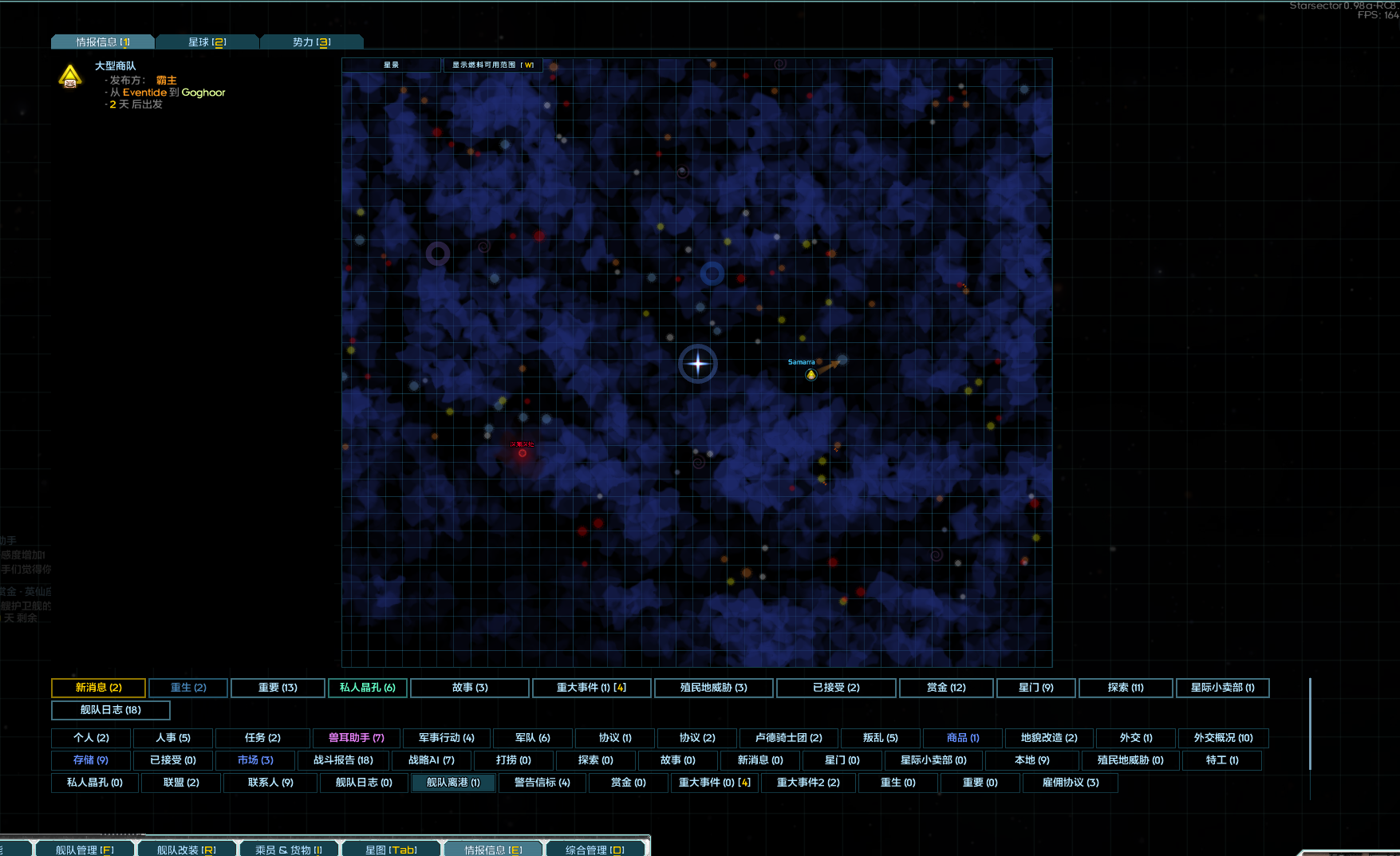Click the 特工 (1) tag
The height and width of the screenshot is (856, 1400).
(1222, 760)
